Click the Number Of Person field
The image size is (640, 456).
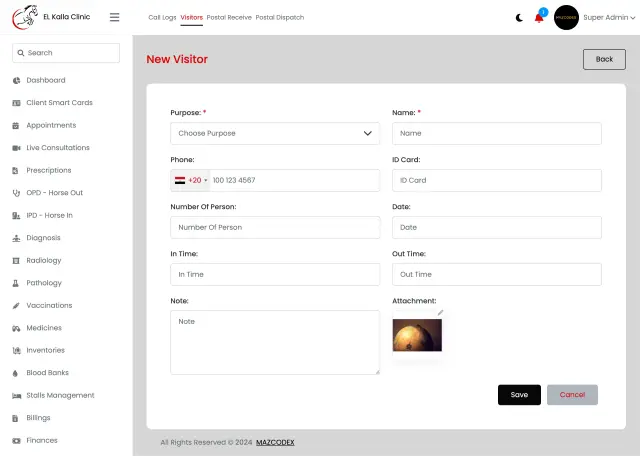coord(275,227)
